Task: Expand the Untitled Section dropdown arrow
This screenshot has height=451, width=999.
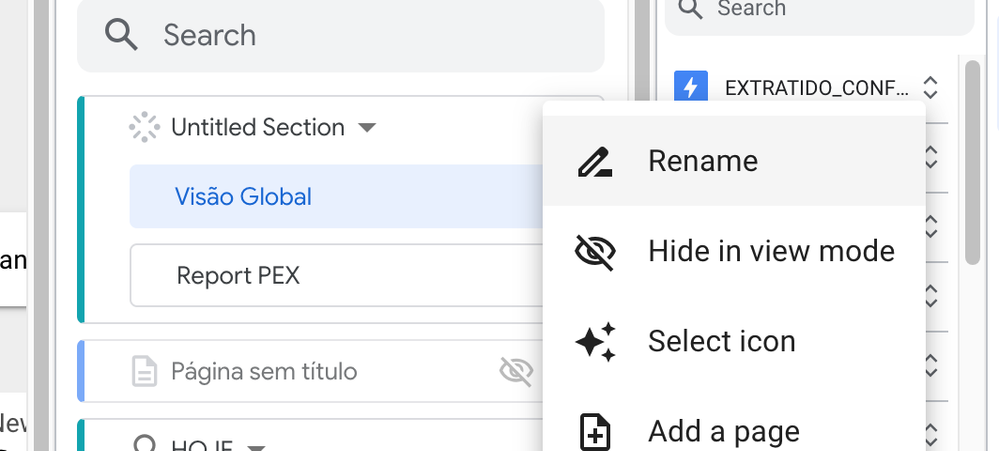Action: [x=366, y=127]
